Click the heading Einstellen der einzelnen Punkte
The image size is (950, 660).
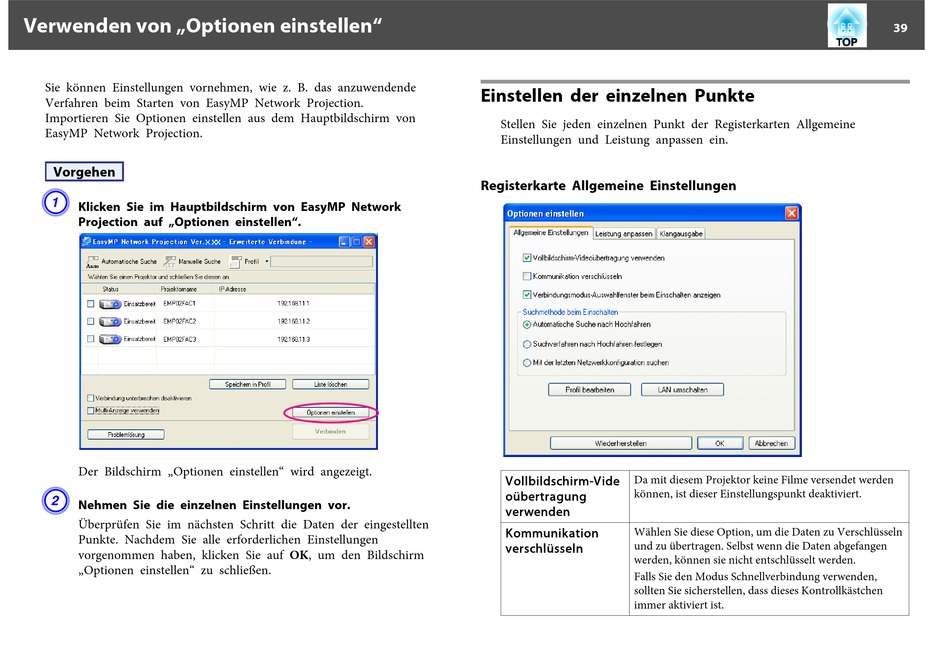(617, 96)
